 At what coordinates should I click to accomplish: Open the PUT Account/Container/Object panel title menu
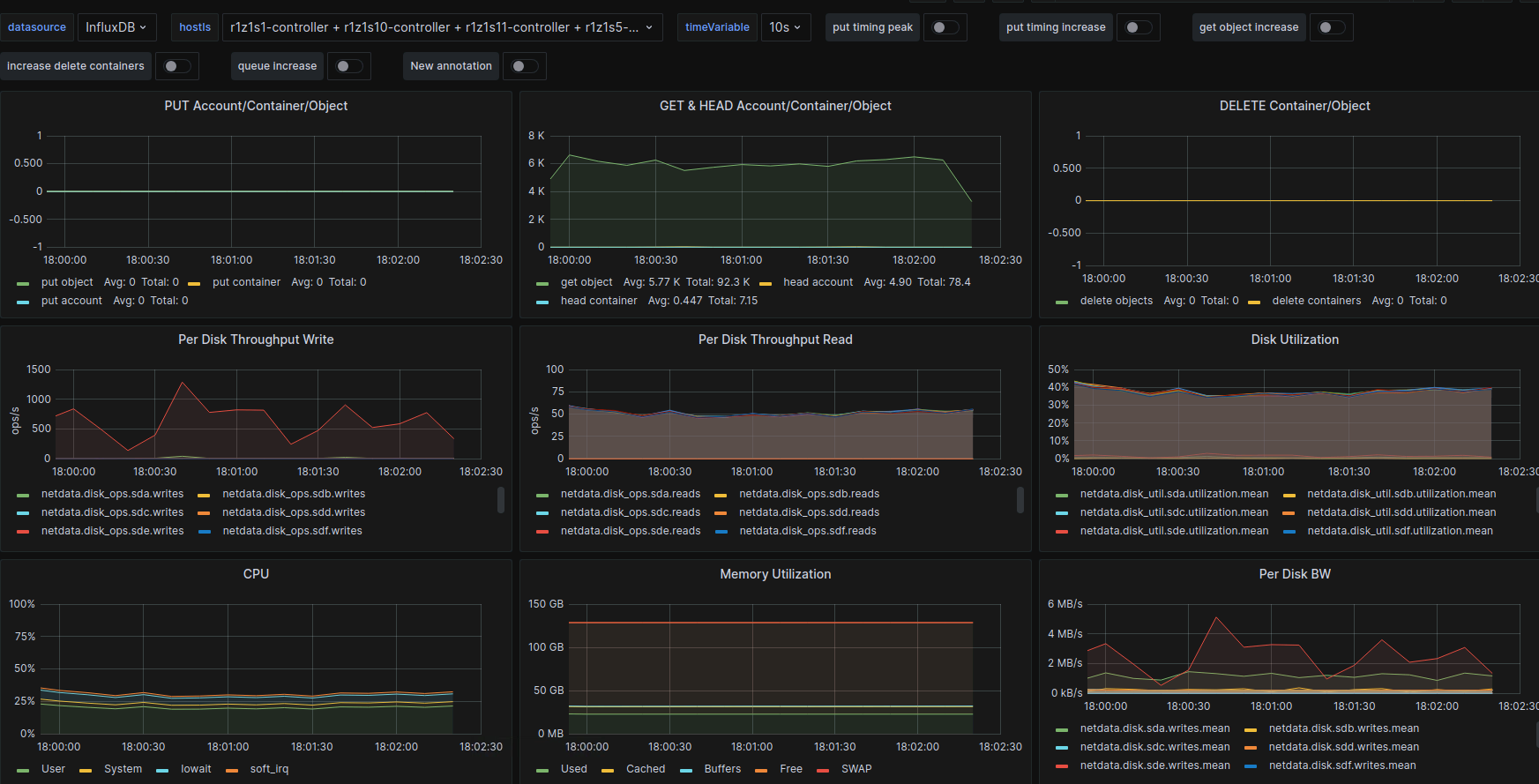click(256, 106)
